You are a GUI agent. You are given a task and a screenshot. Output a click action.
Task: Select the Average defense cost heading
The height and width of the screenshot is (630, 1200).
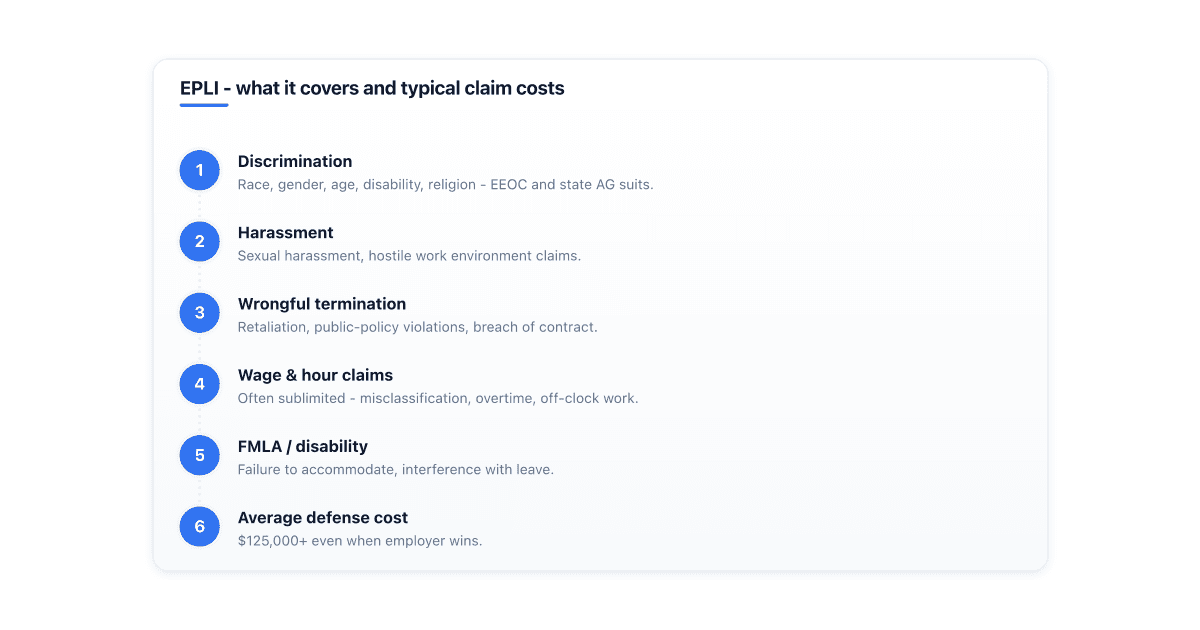pos(323,518)
